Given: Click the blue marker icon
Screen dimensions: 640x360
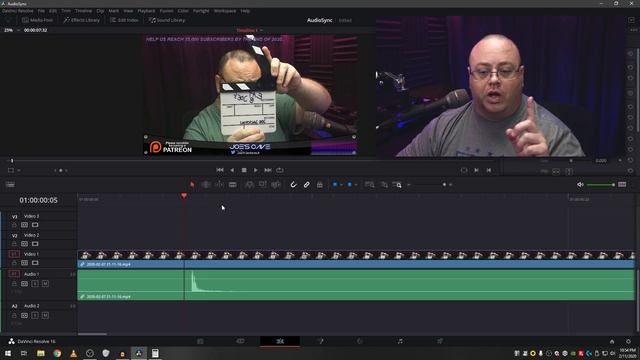Looking at the screenshot, I should [349, 185].
